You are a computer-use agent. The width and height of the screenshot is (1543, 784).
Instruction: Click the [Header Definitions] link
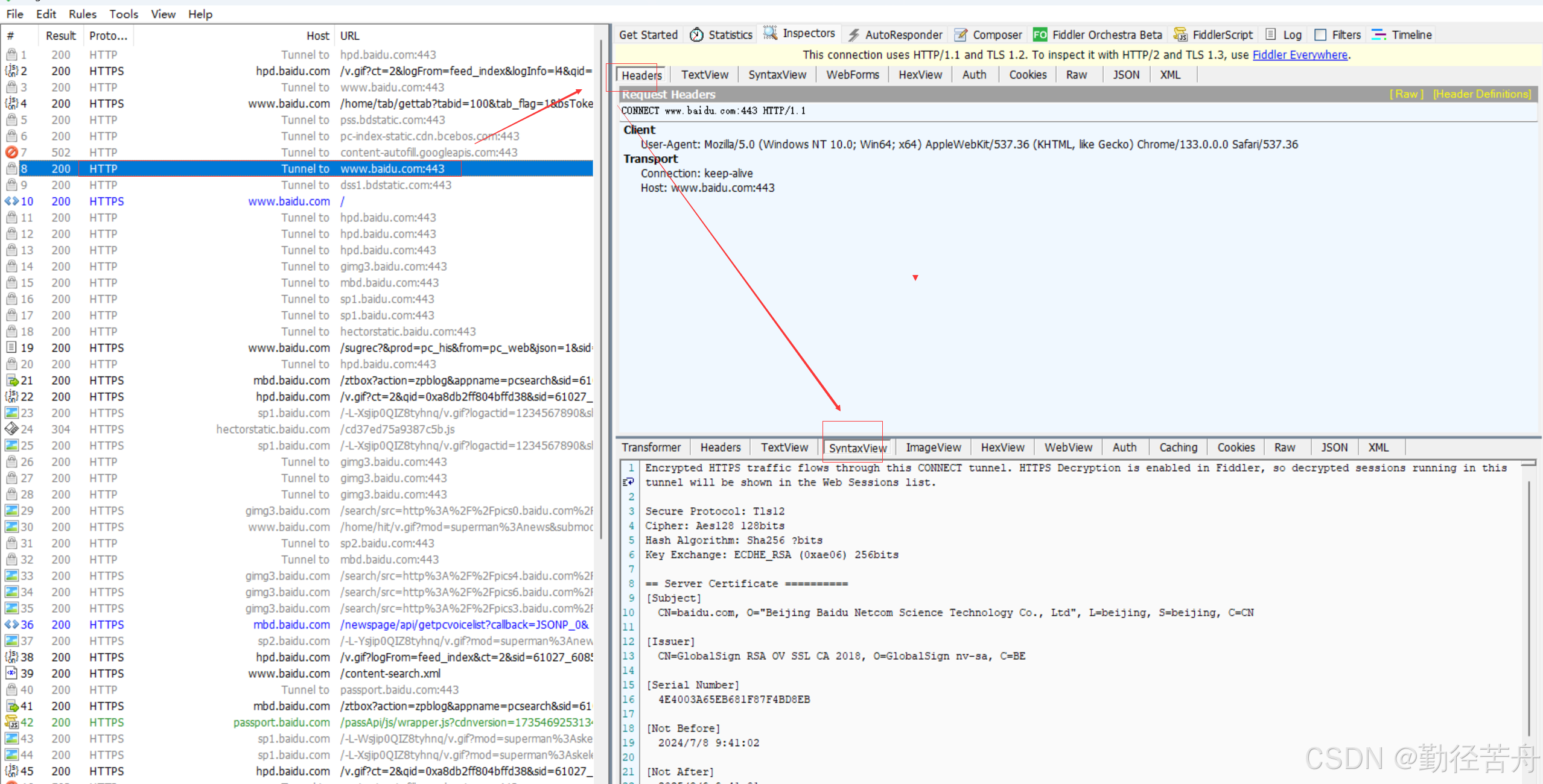(1482, 94)
